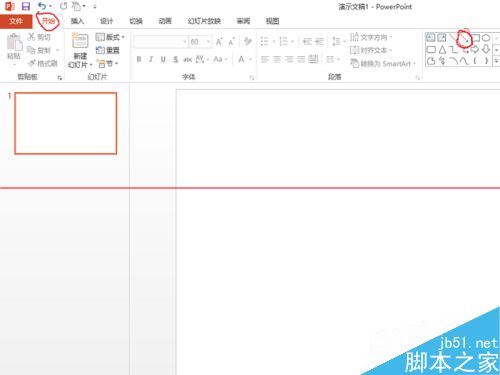
Task: Open the Numbering list dropdown
Action: click(286, 41)
